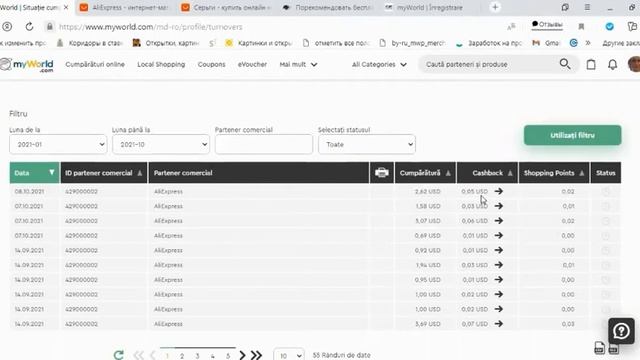Open the browser menu hamburger icon
The width and height of the screenshot is (640, 360).
[x=587, y=7]
